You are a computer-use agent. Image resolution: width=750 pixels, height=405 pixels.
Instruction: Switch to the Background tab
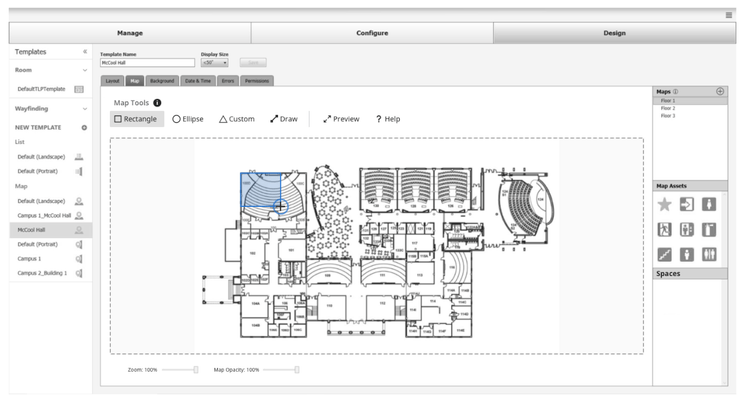coord(162,80)
